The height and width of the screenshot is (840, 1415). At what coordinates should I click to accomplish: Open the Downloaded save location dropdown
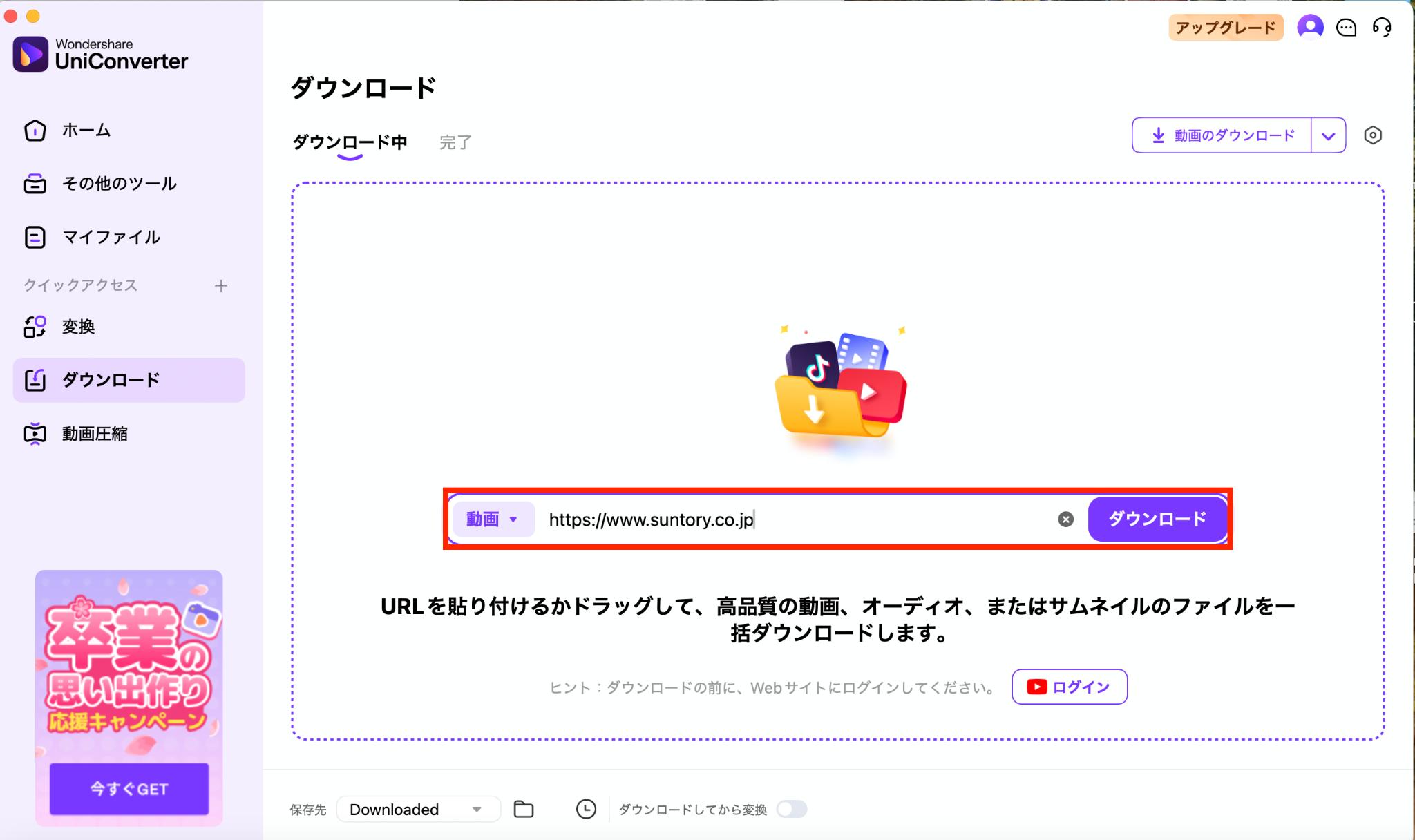coord(418,810)
